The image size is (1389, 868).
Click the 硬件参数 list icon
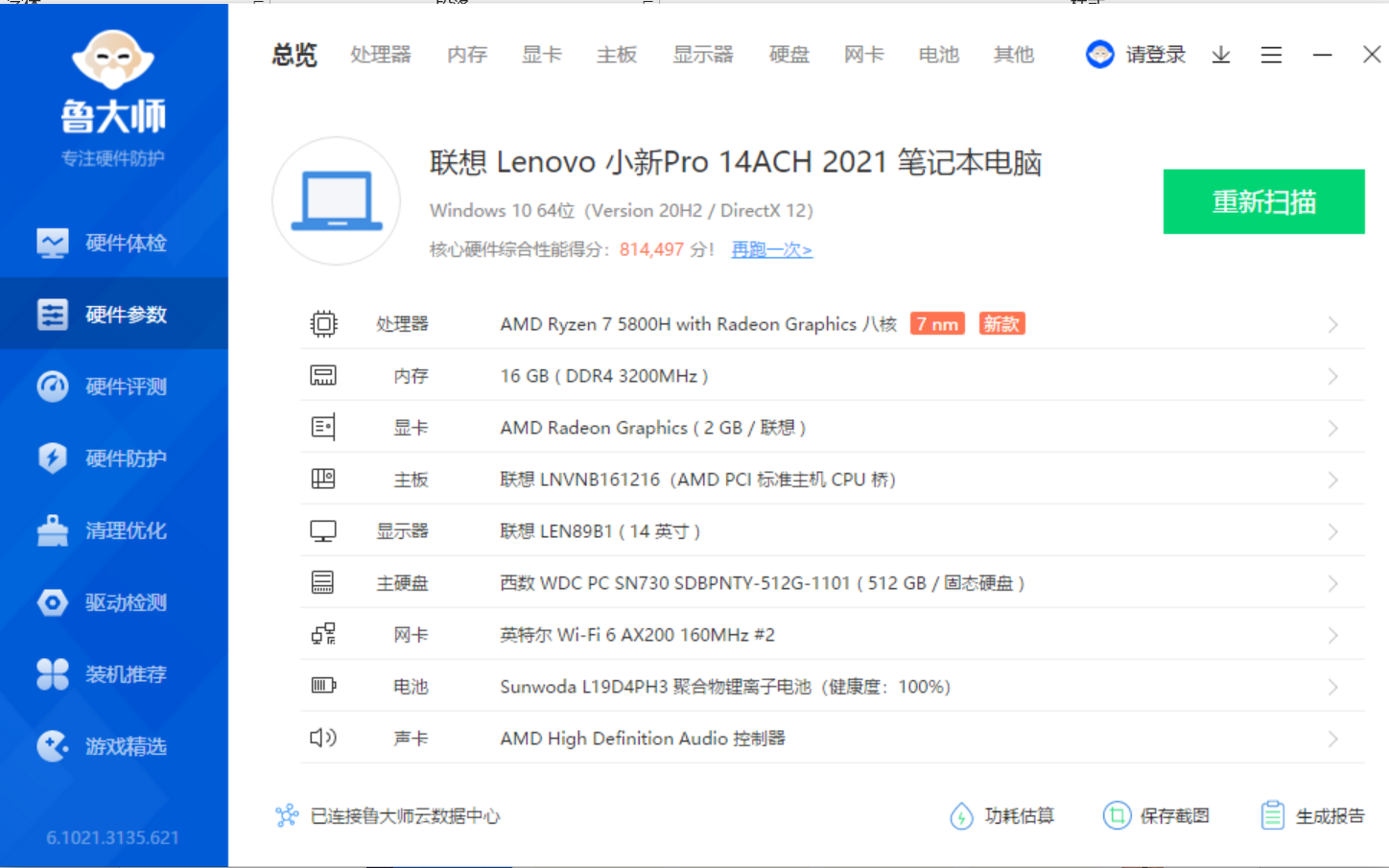coord(53,315)
